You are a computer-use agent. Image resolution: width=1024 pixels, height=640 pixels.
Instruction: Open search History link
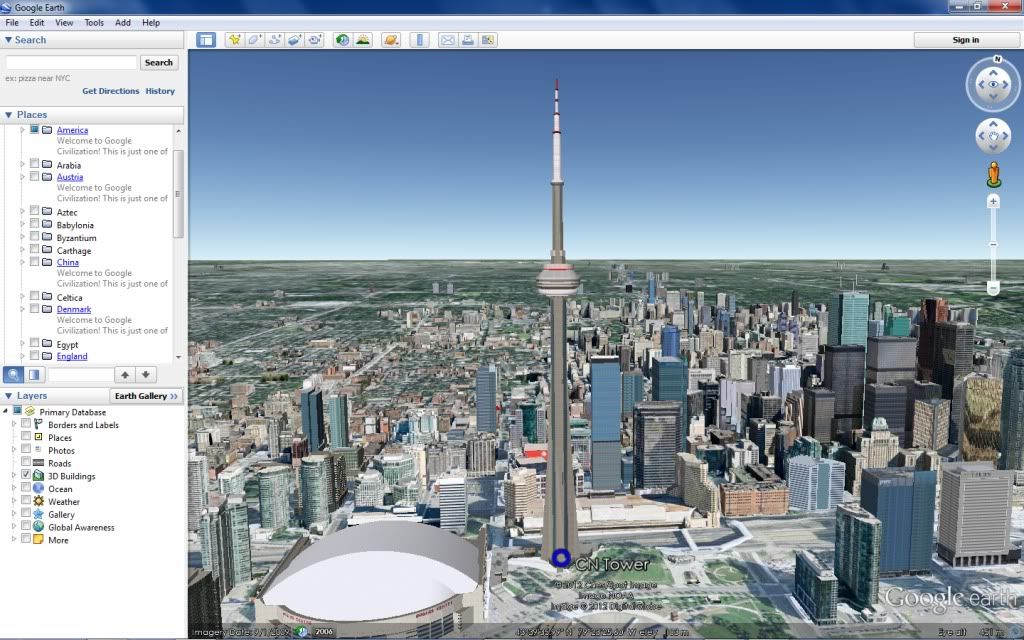[x=160, y=91]
